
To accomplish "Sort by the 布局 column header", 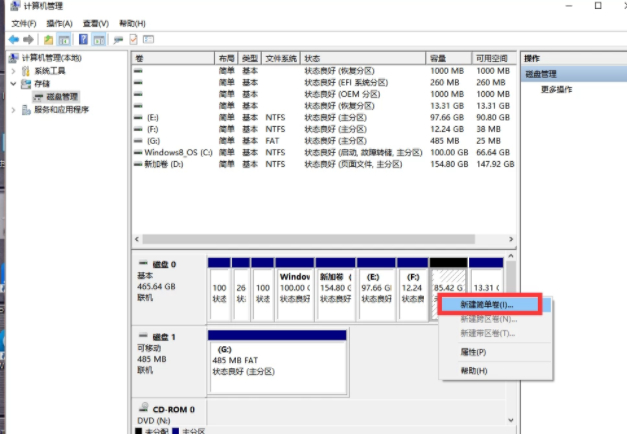I will pyautogui.click(x=226, y=58).
